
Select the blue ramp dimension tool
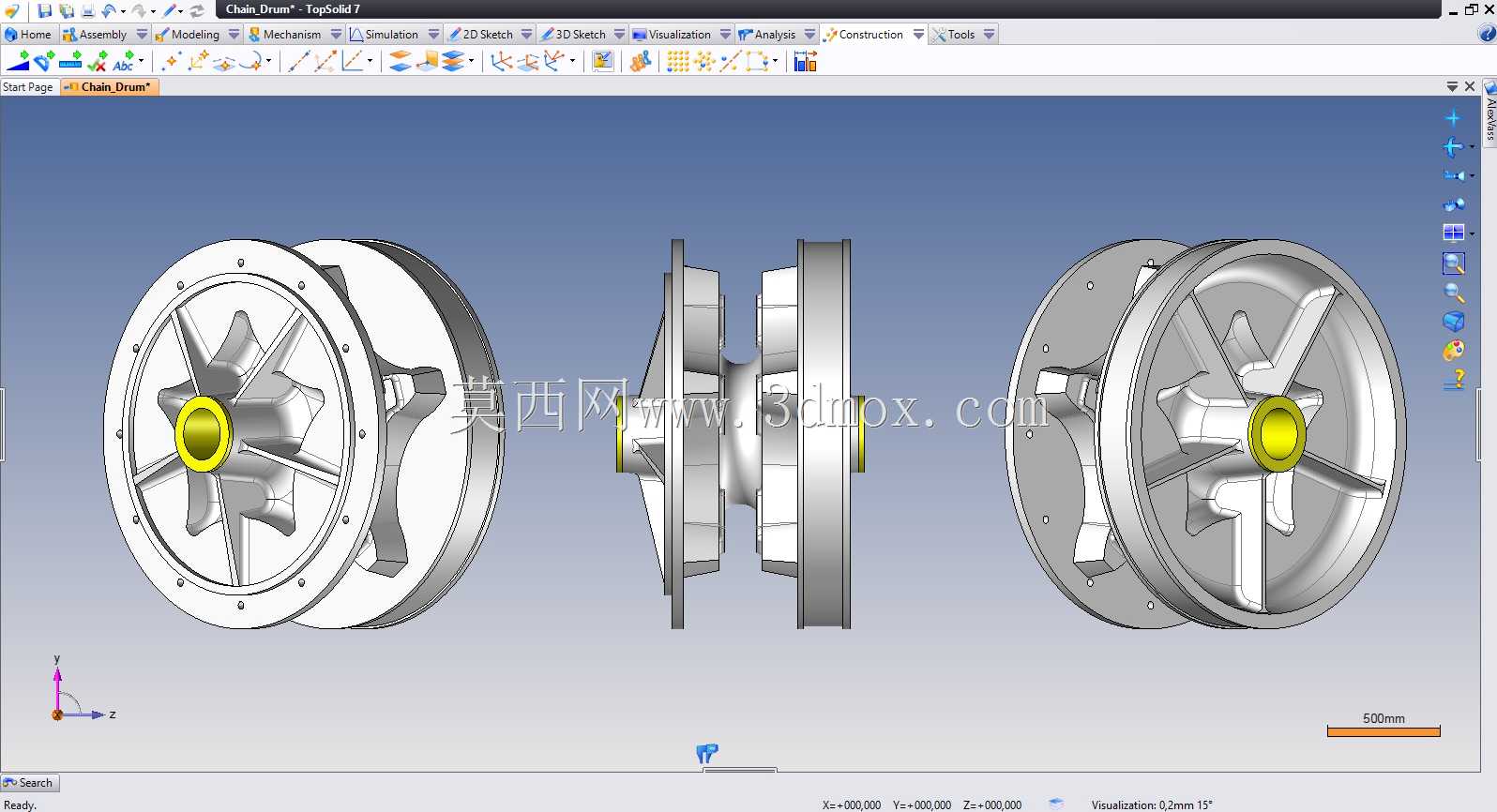[x=18, y=62]
